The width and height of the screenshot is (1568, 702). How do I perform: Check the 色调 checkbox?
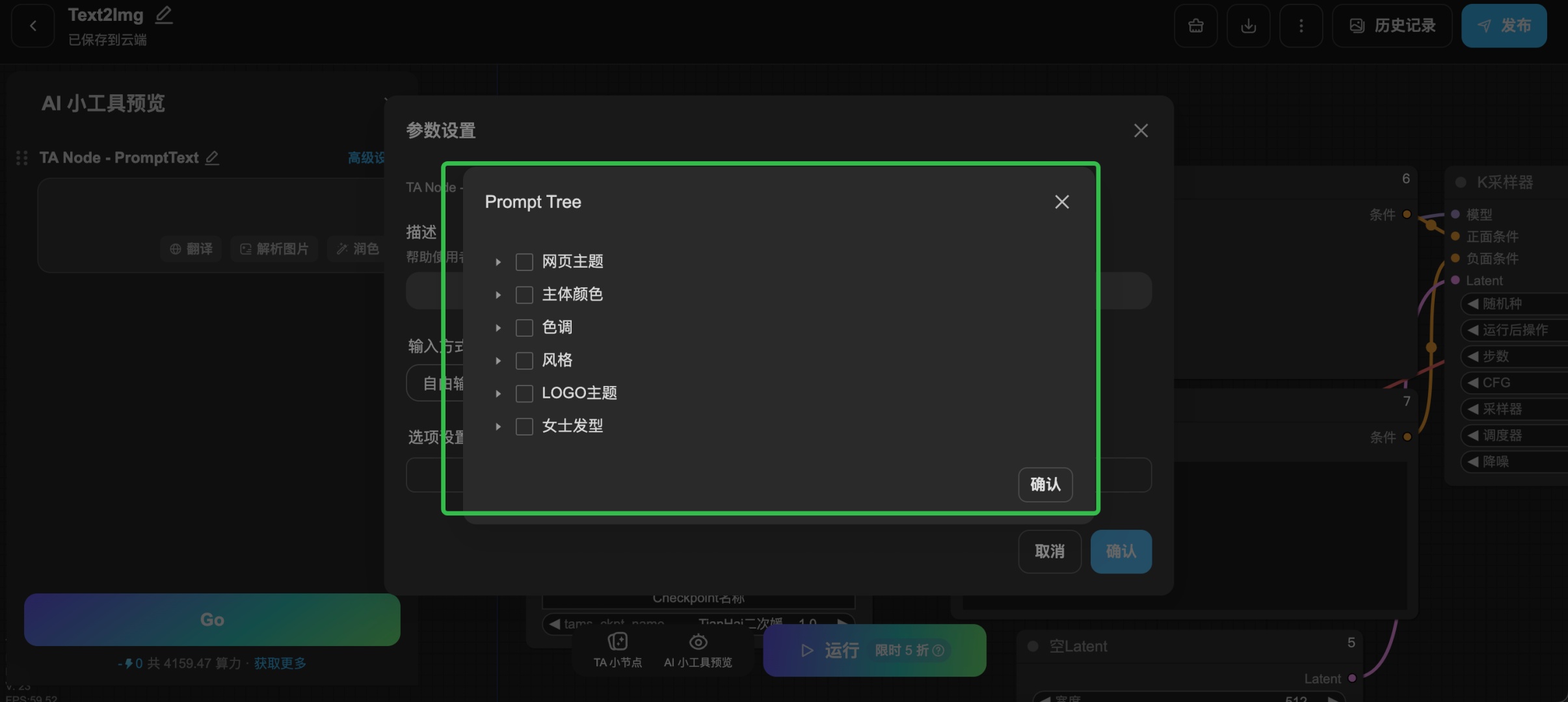pyautogui.click(x=524, y=328)
